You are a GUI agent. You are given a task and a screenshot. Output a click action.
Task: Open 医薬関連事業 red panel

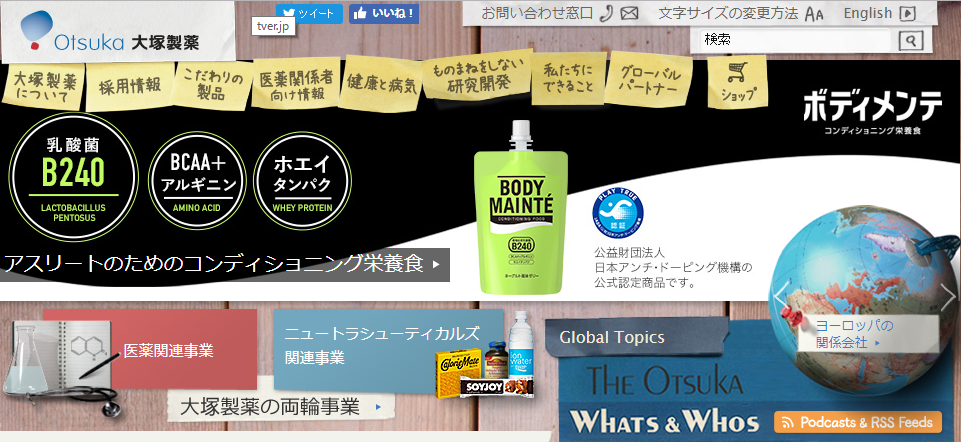pyautogui.click(x=169, y=351)
